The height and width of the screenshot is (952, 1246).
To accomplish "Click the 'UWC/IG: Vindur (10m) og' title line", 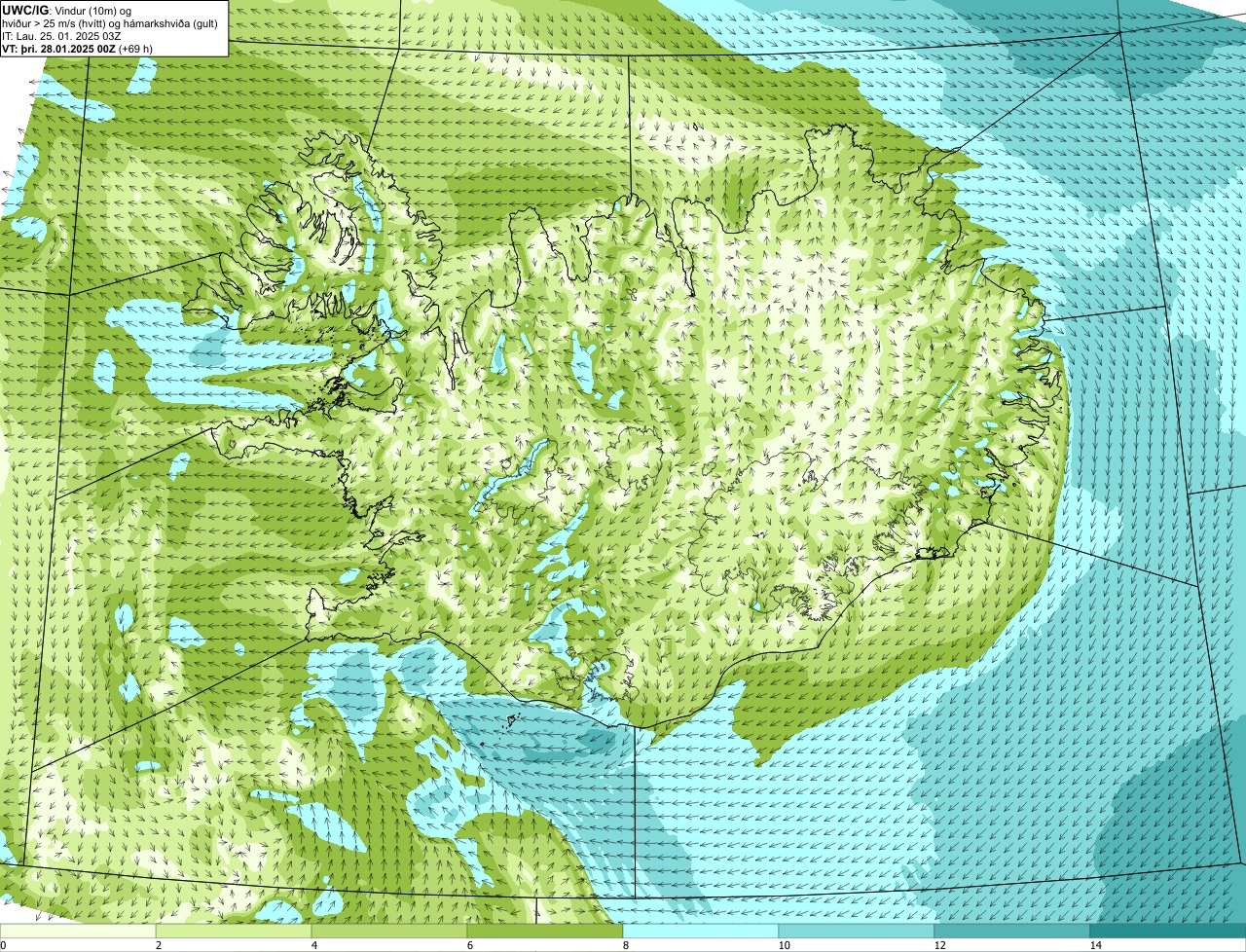I will point(66,11).
